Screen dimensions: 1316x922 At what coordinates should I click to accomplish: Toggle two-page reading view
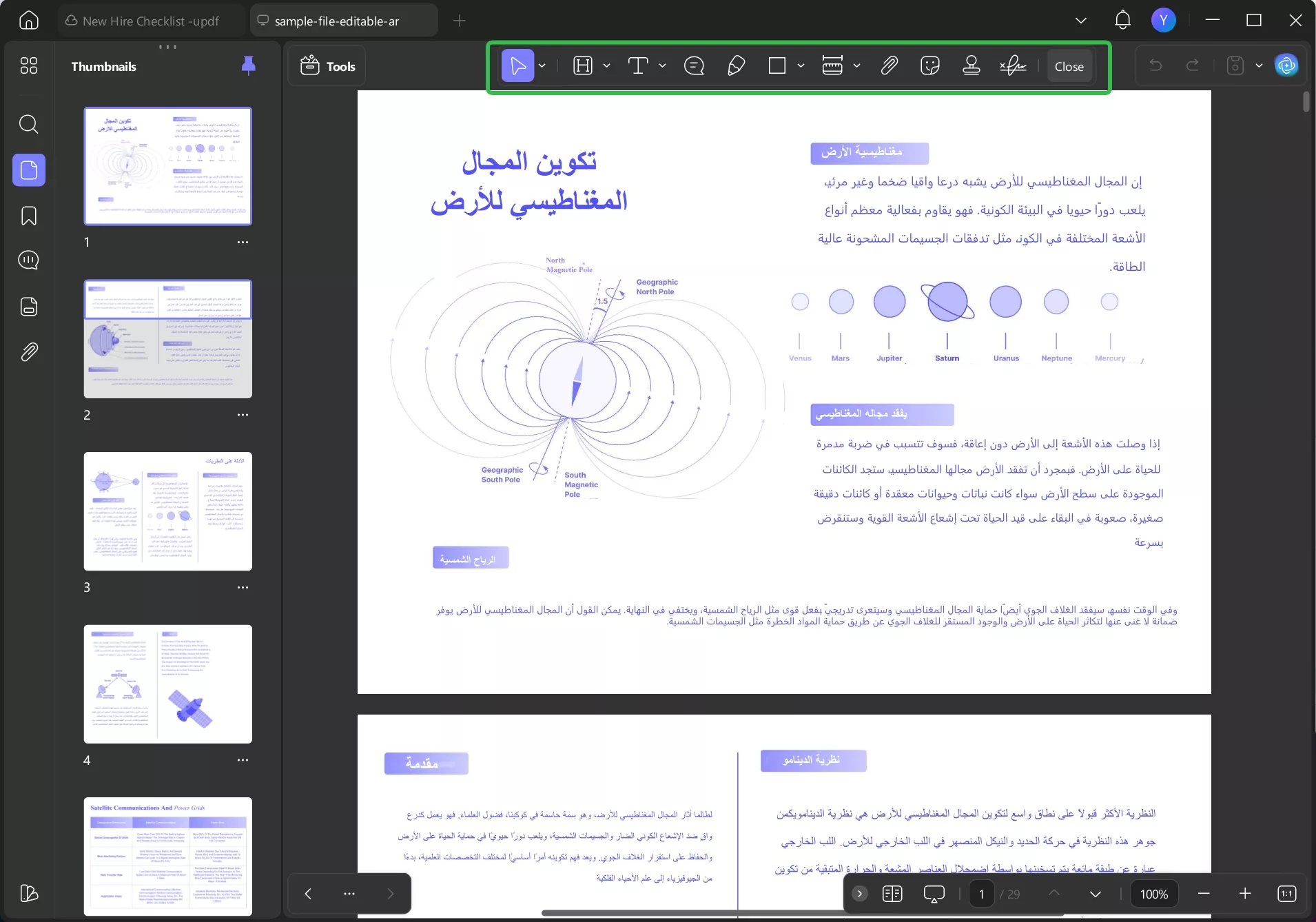point(892,893)
